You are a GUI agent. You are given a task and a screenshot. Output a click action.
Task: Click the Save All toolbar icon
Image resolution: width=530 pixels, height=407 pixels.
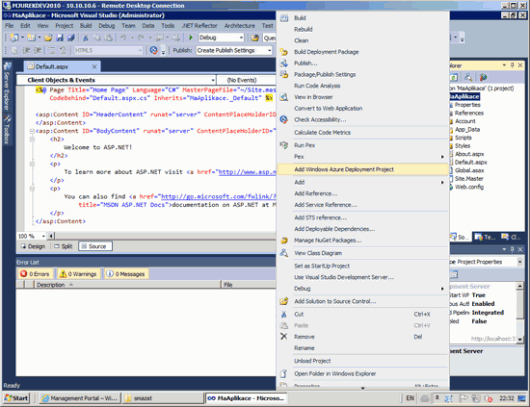(x=71, y=38)
